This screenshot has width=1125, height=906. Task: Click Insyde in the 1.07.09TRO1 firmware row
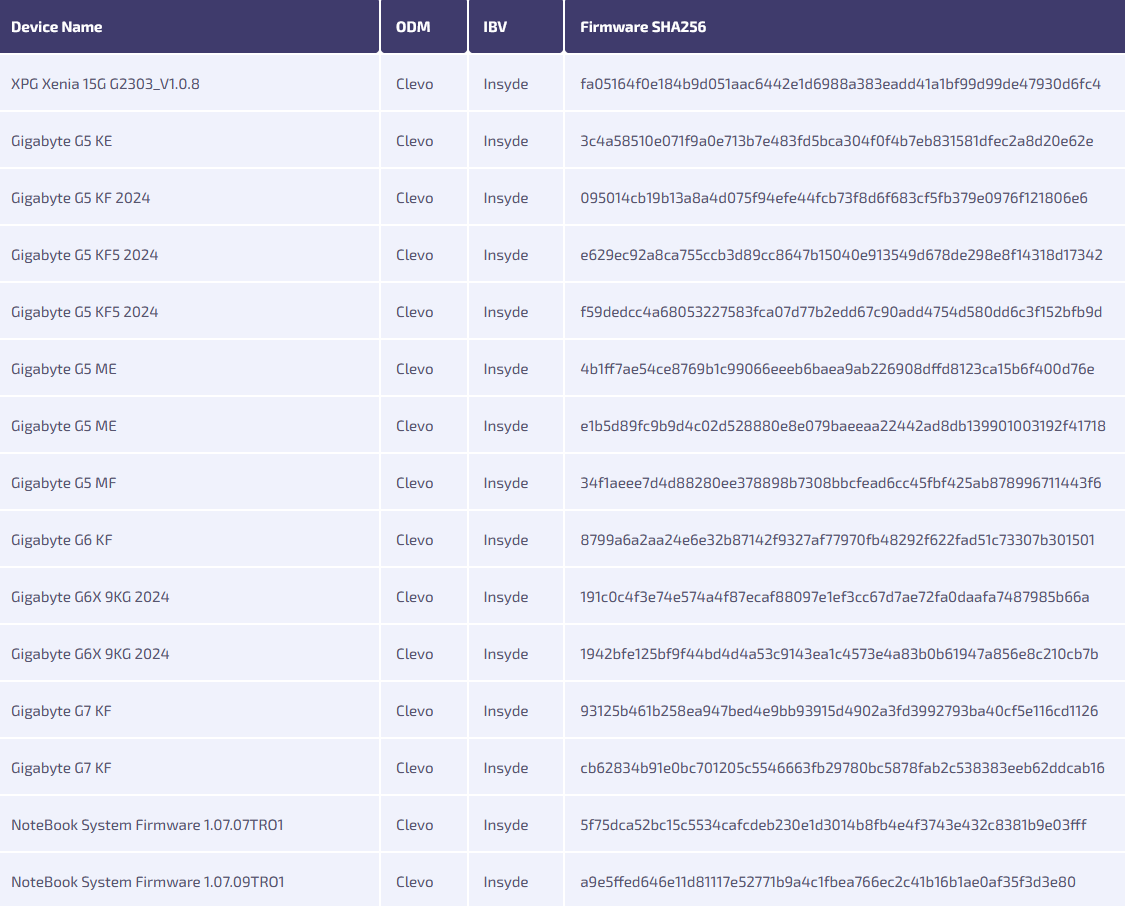pyautogui.click(x=506, y=882)
